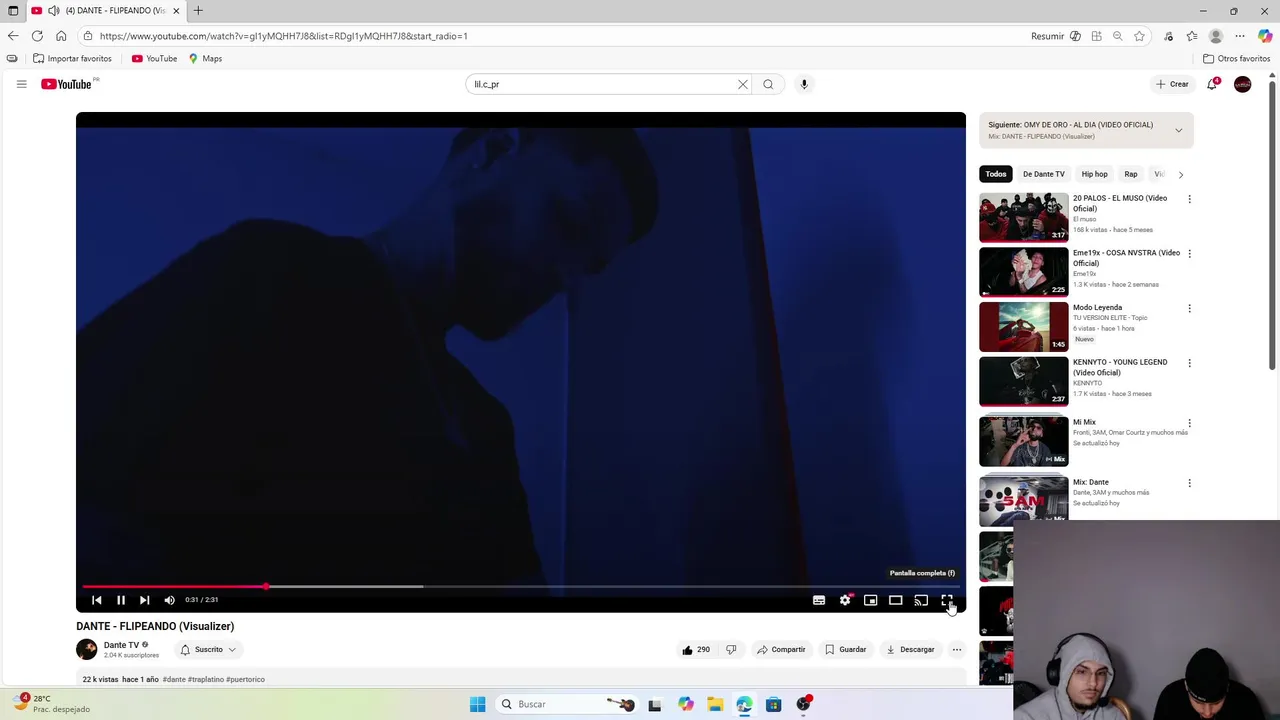The width and height of the screenshot is (1280, 720).
Task: Open the browser home page icon
Action: (x=61, y=36)
